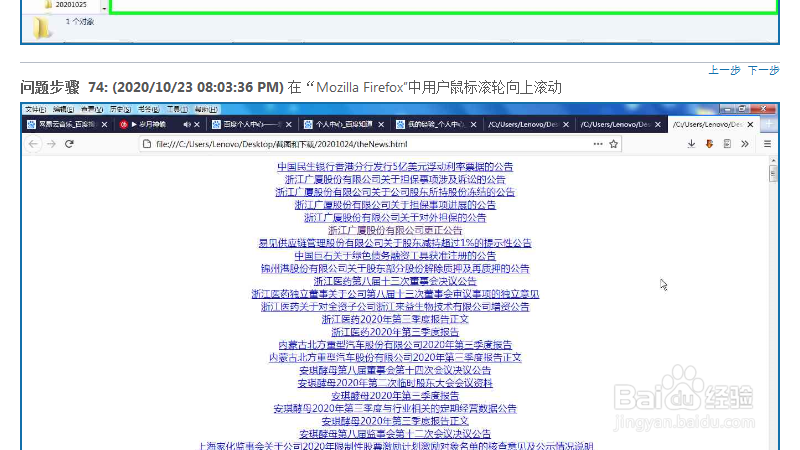Viewport: 800px width, 450px height.
Task: Open the 历史(S) menu
Action: [120, 109]
